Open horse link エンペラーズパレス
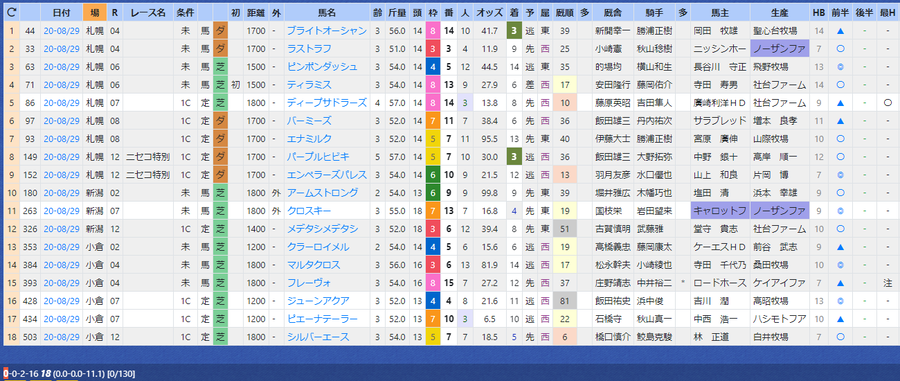The image size is (900, 381). click(x=327, y=174)
